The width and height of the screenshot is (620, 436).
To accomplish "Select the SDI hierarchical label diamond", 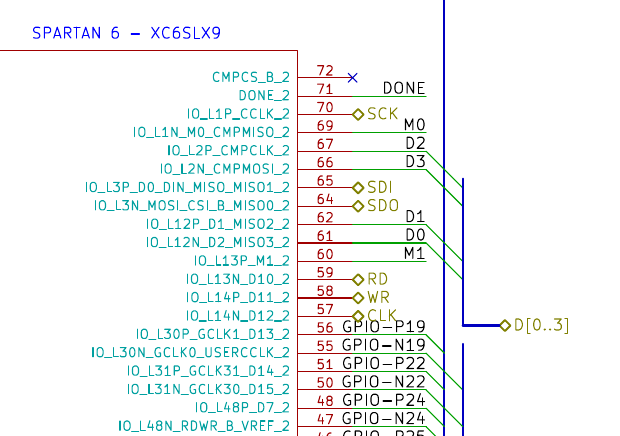I will pyautogui.click(x=358, y=188).
